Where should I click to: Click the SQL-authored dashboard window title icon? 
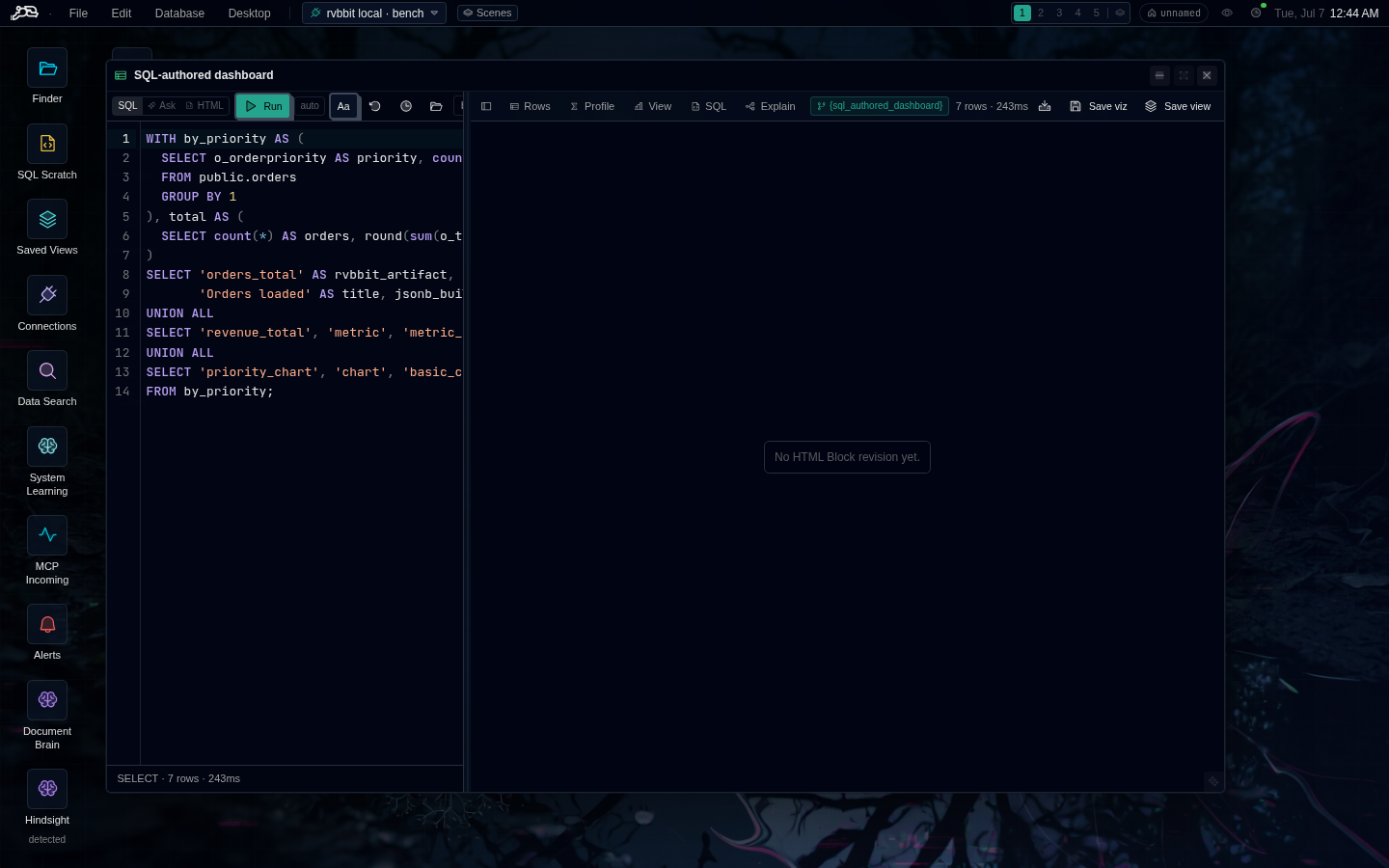(121, 75)
